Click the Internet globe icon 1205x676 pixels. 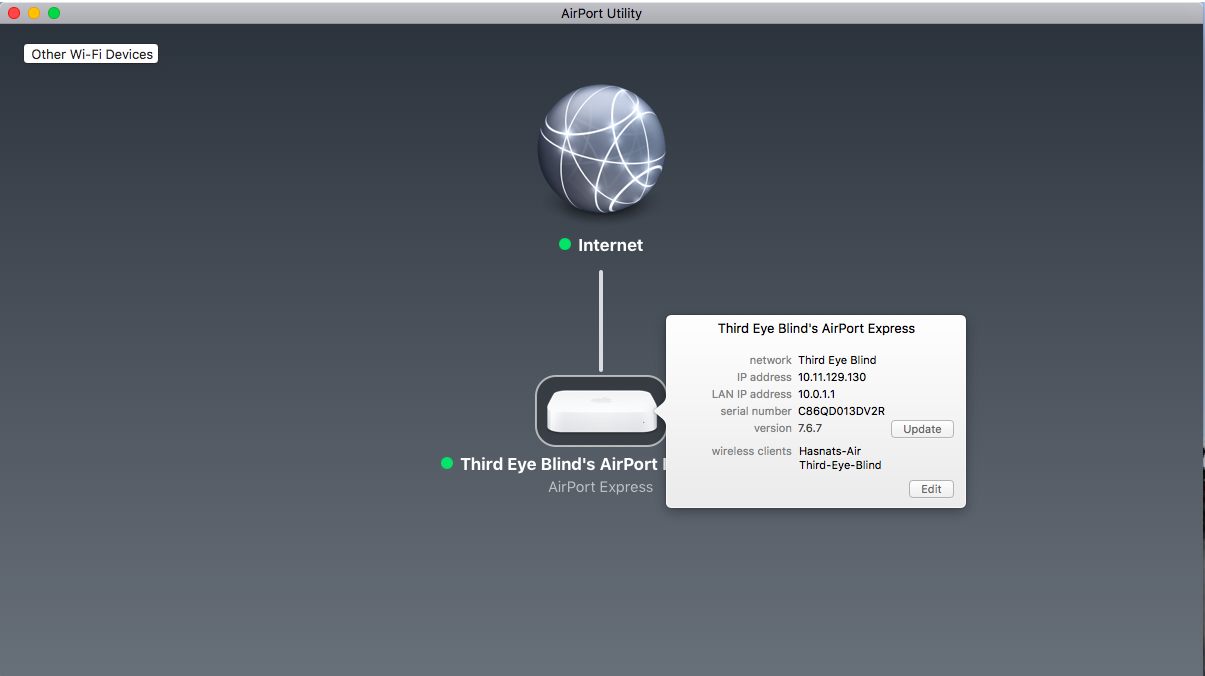(601, 148)
